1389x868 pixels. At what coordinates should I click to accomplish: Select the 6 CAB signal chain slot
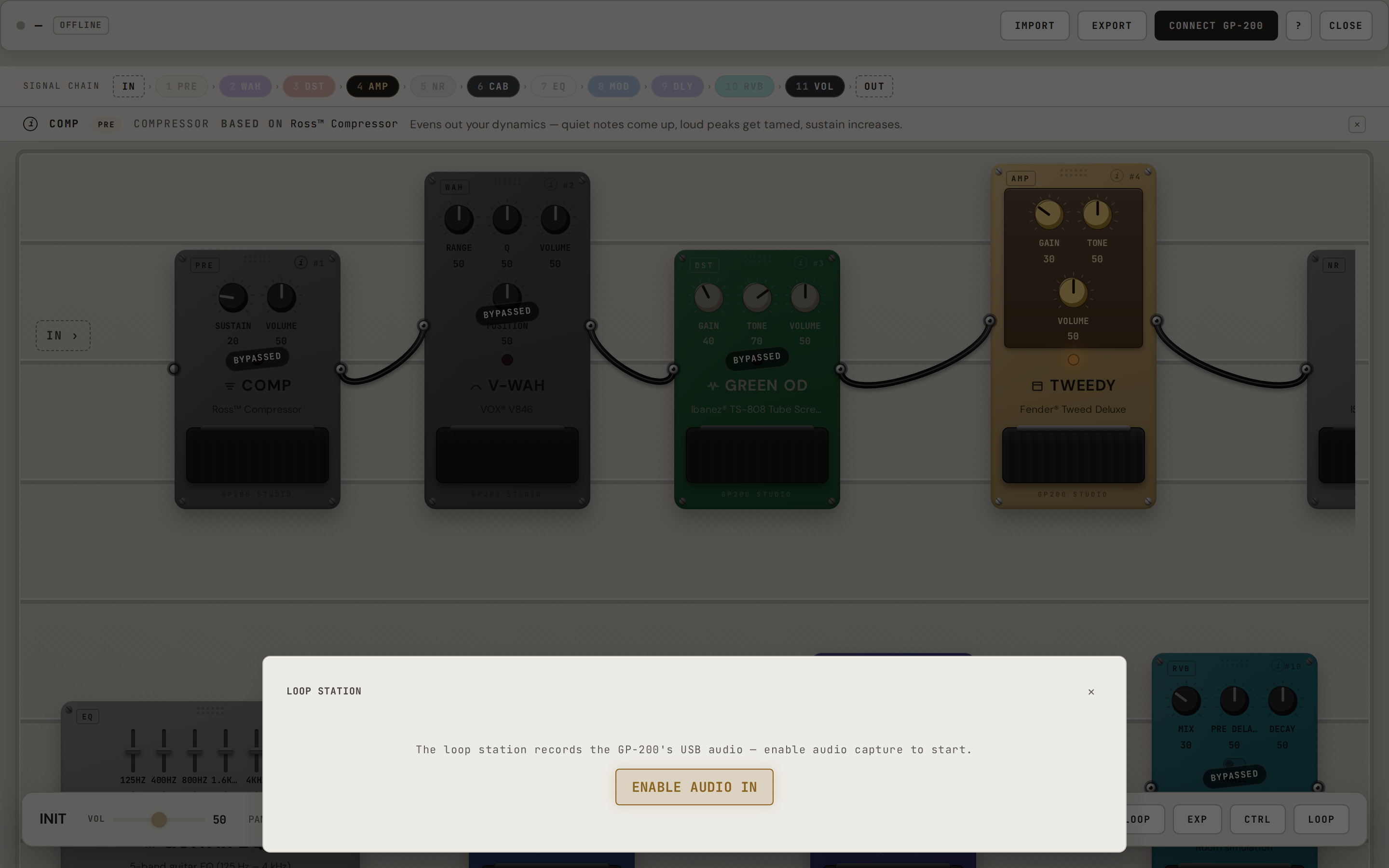[493, 86]
